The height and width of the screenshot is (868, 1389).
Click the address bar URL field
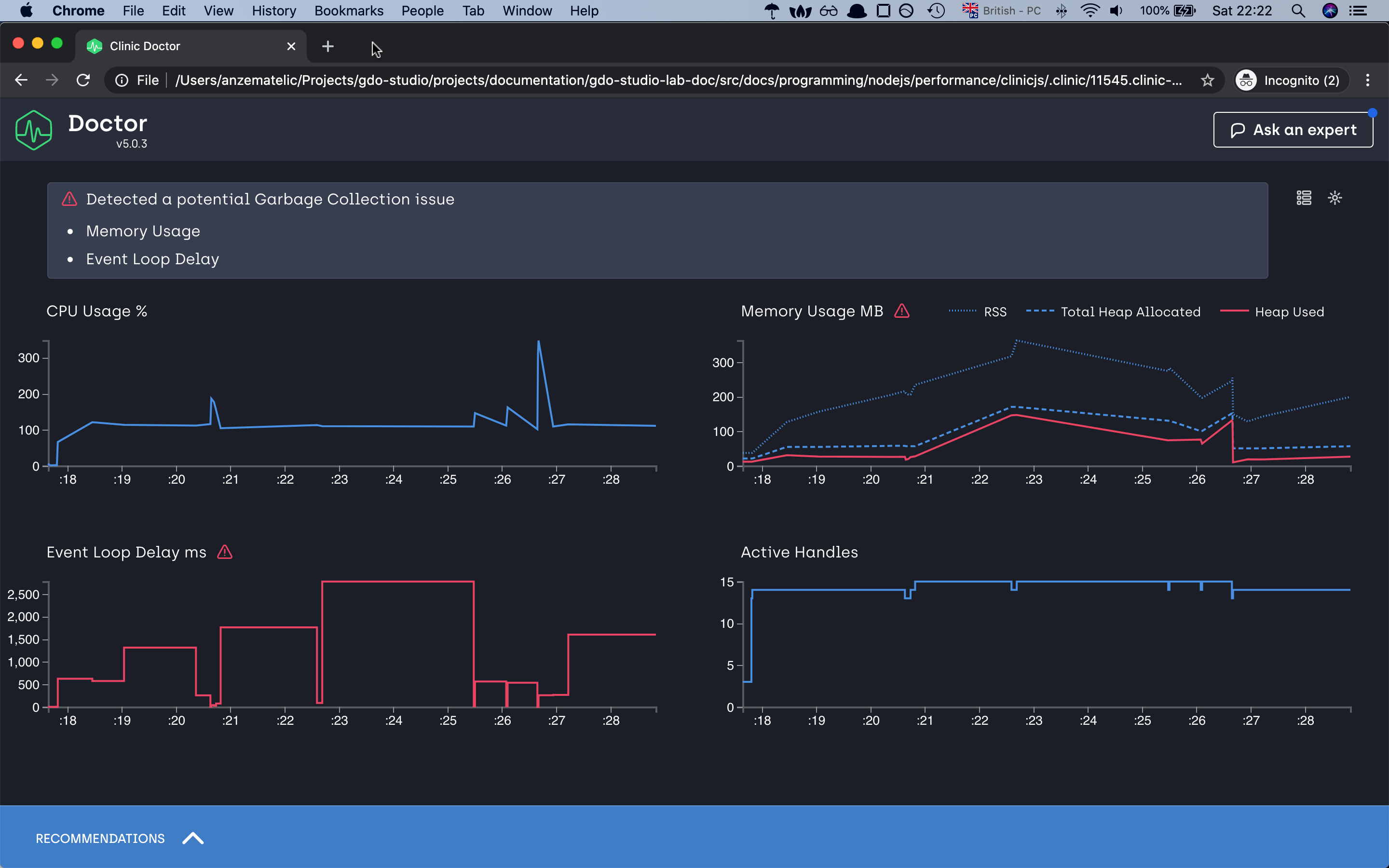point(677,81)
